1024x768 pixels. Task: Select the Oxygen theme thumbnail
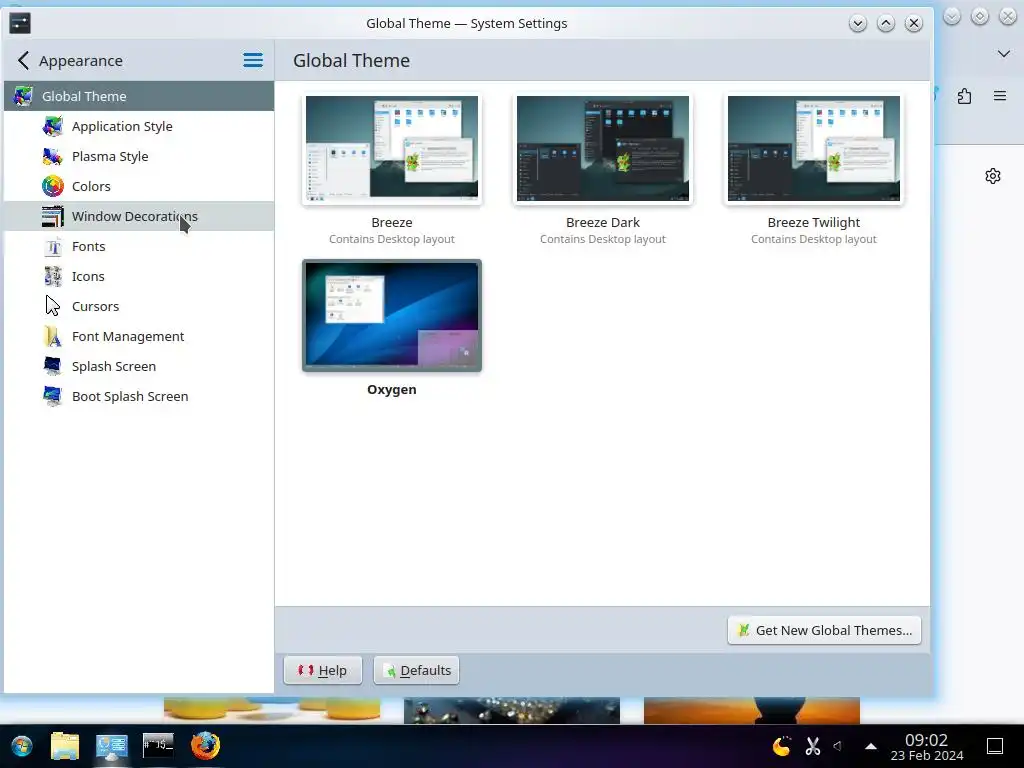click(x=392, y=315)
